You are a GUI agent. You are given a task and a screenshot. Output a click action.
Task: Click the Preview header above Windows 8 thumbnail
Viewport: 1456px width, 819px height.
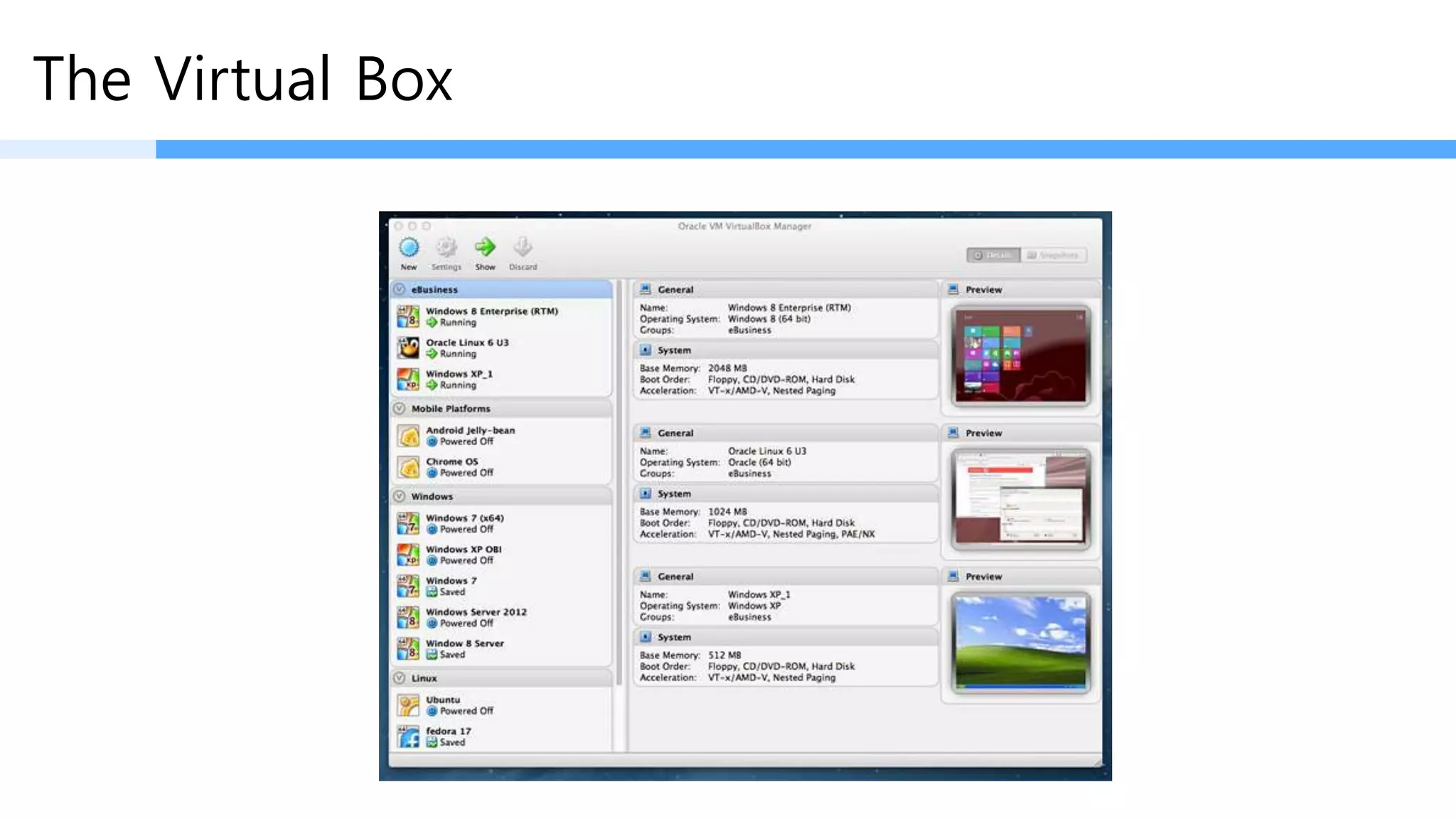1021,289
